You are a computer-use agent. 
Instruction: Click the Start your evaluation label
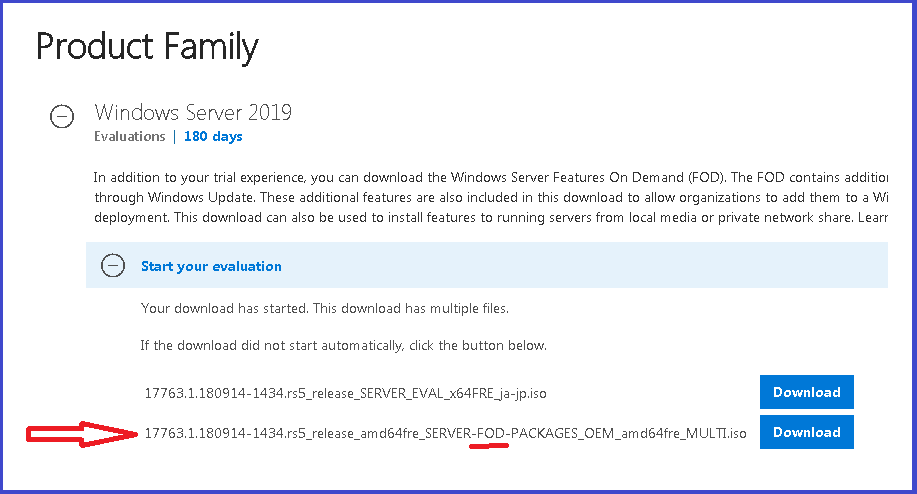tap(211, 267)
